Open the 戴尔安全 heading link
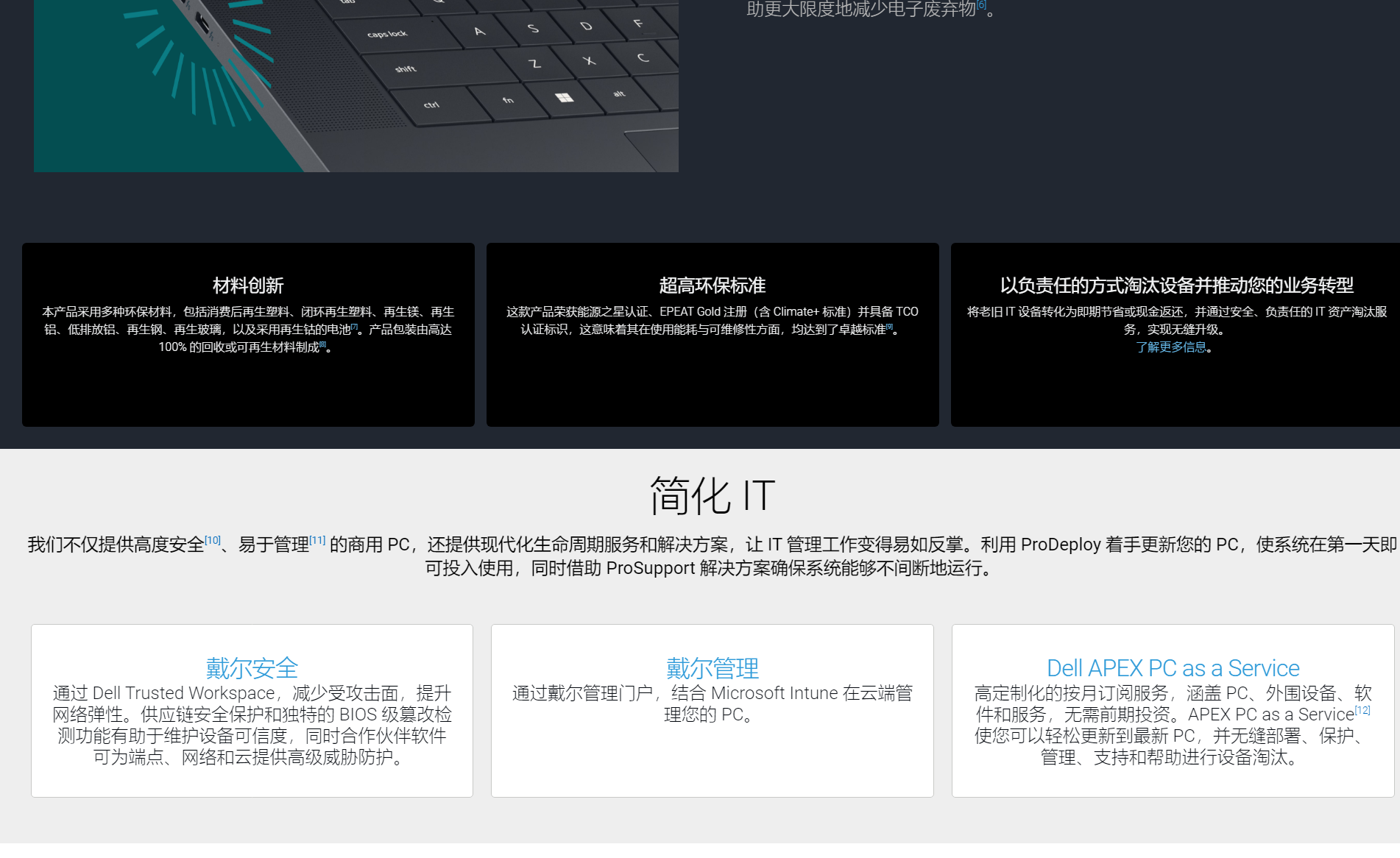1400x858 pixels. tap(252, 668)
